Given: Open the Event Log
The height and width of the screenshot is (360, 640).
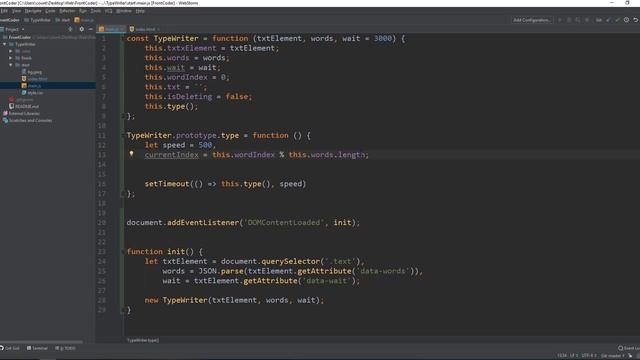Looking at the screenshot, I should point(629,348).
